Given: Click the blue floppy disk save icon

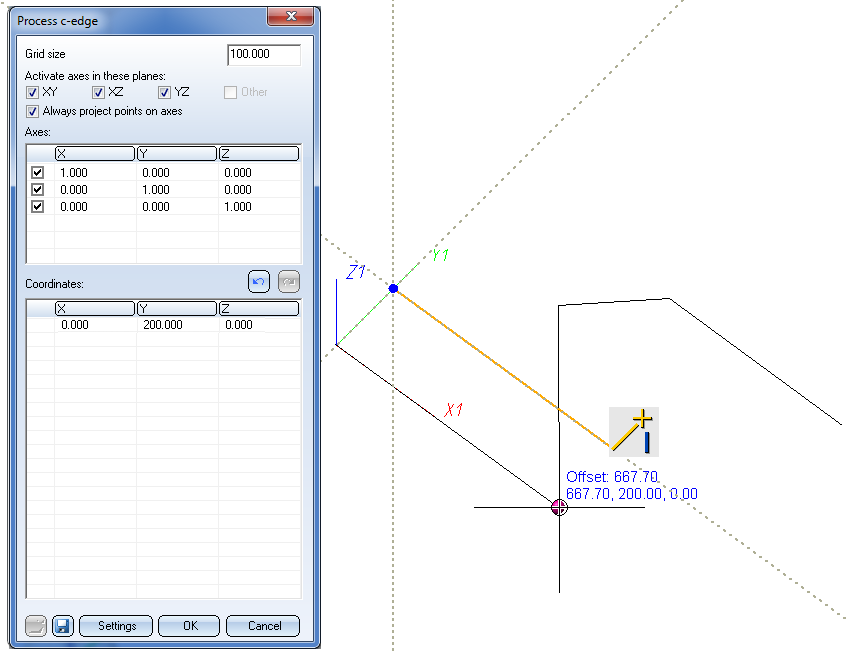Looking at the screenshot, I should point(62,626).
